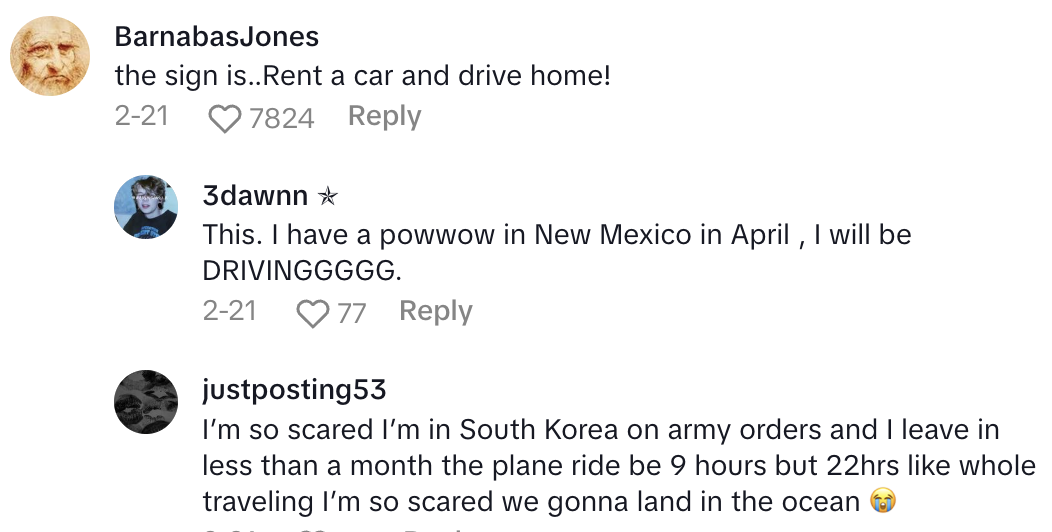Screen dimensions: 1052x532
Task: Select the "Rent a car and drive home" comment text
Action: pyautogui.click(x=362, y=75)
